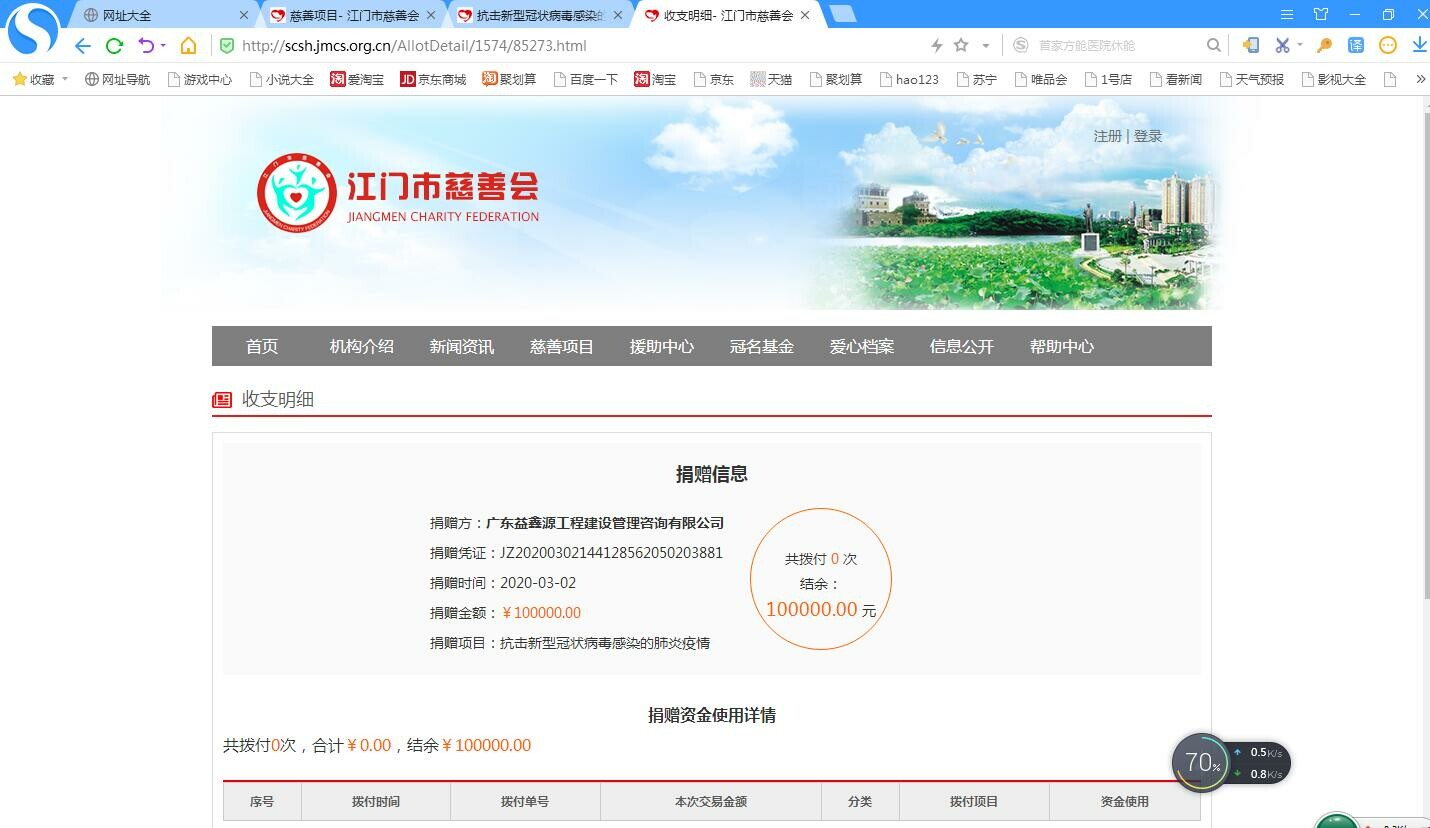
Task: Click the translate icon in toolbar
Action: click(x=1355, y=45)
